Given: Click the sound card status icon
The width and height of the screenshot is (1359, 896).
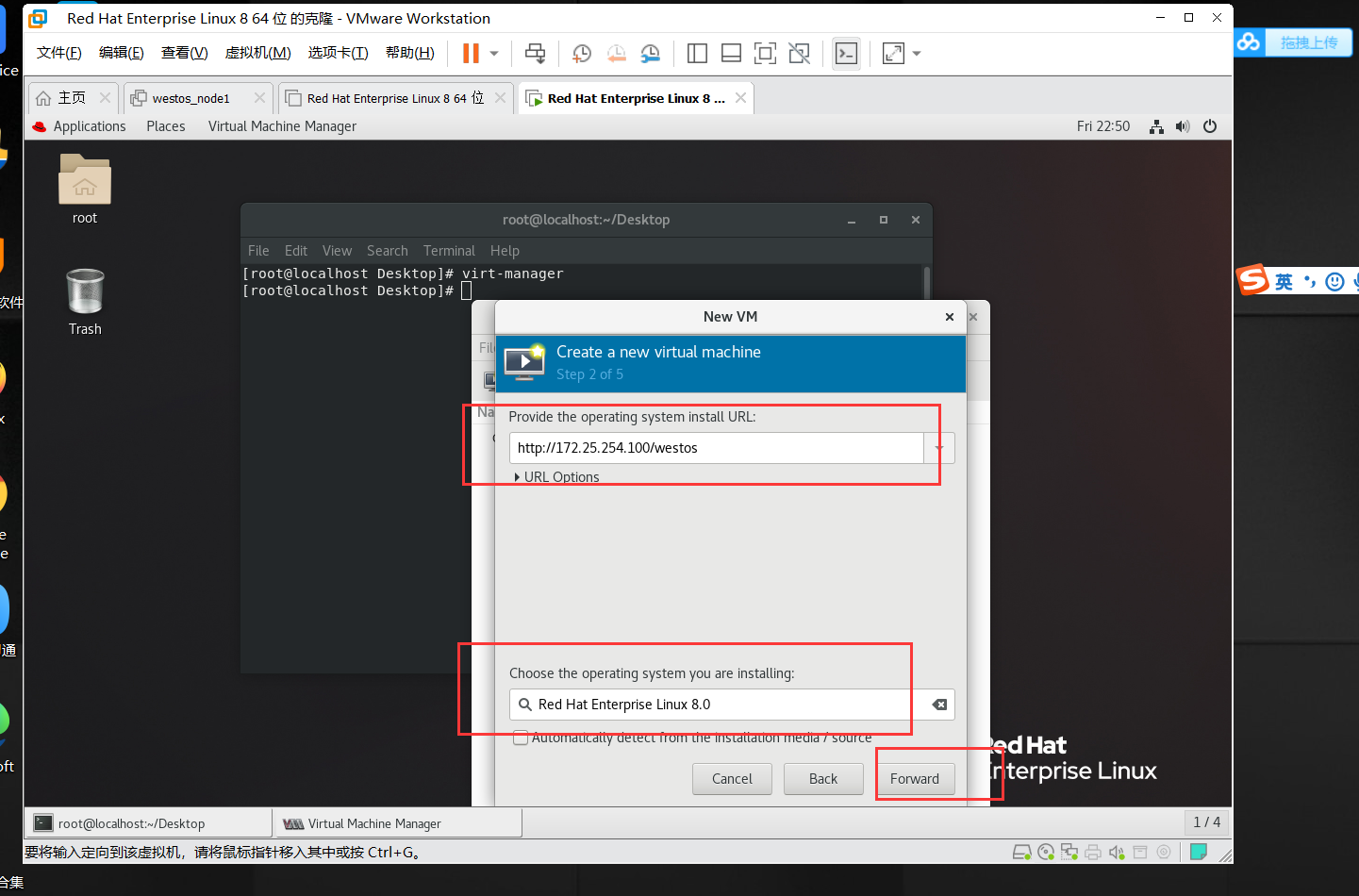Looking at the screenshot, I should pyautogui.click(x=1117, y=853).
